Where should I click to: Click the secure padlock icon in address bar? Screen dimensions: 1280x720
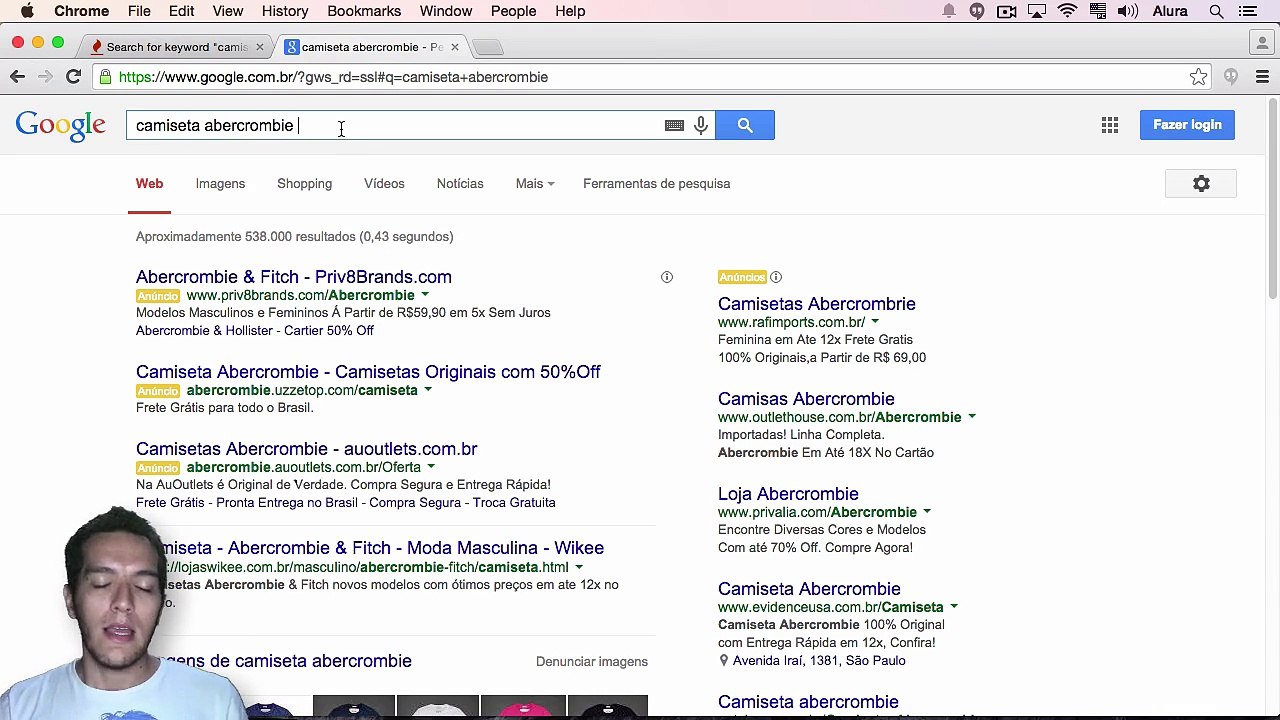[105, 77]
